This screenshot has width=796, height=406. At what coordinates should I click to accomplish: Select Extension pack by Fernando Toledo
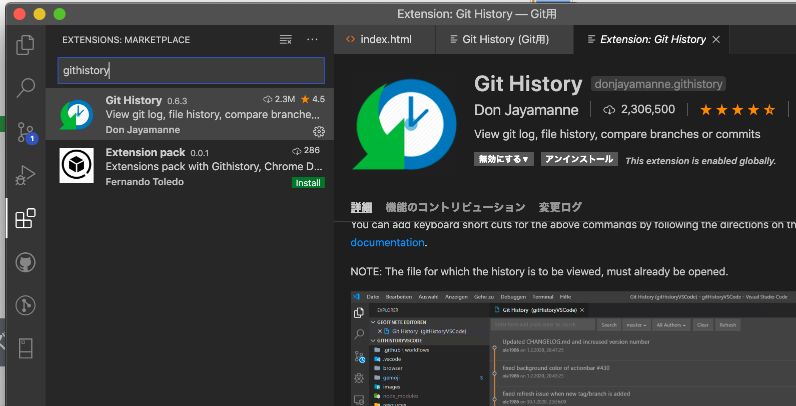pos(190,166)
